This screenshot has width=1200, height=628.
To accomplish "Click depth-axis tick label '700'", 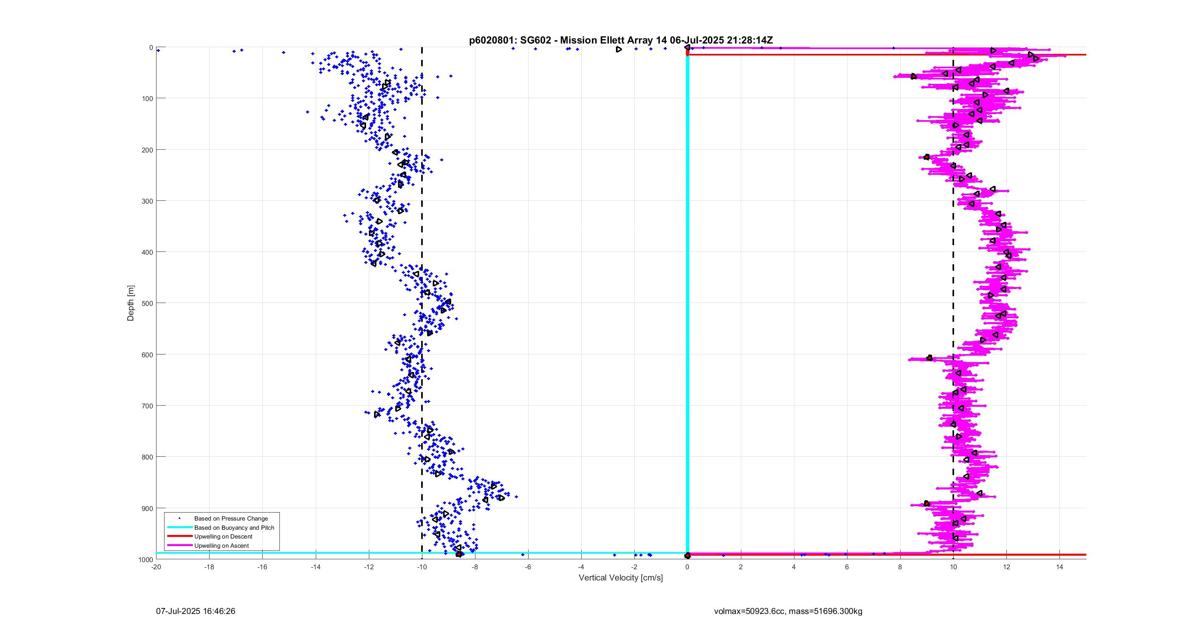I will (x=145, y=406).
